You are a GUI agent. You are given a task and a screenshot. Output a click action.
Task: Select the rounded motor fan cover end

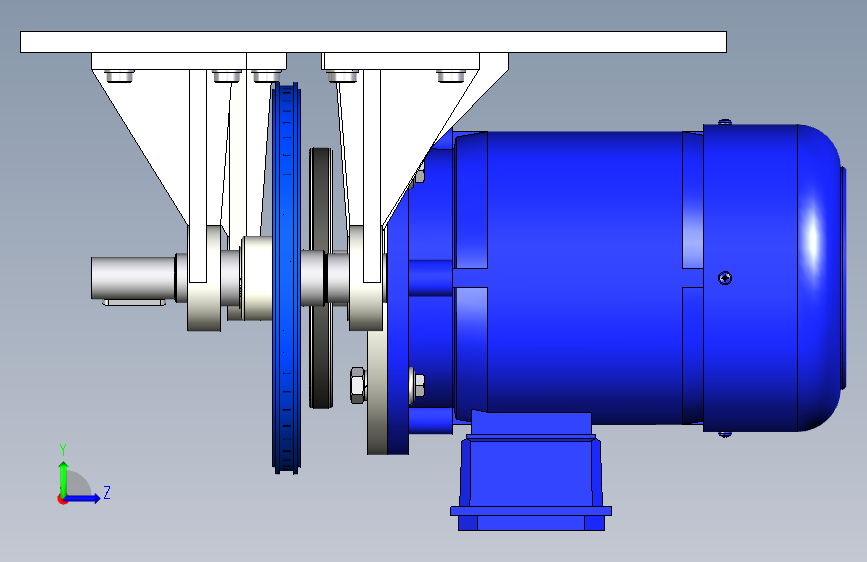tap(819, 278)
